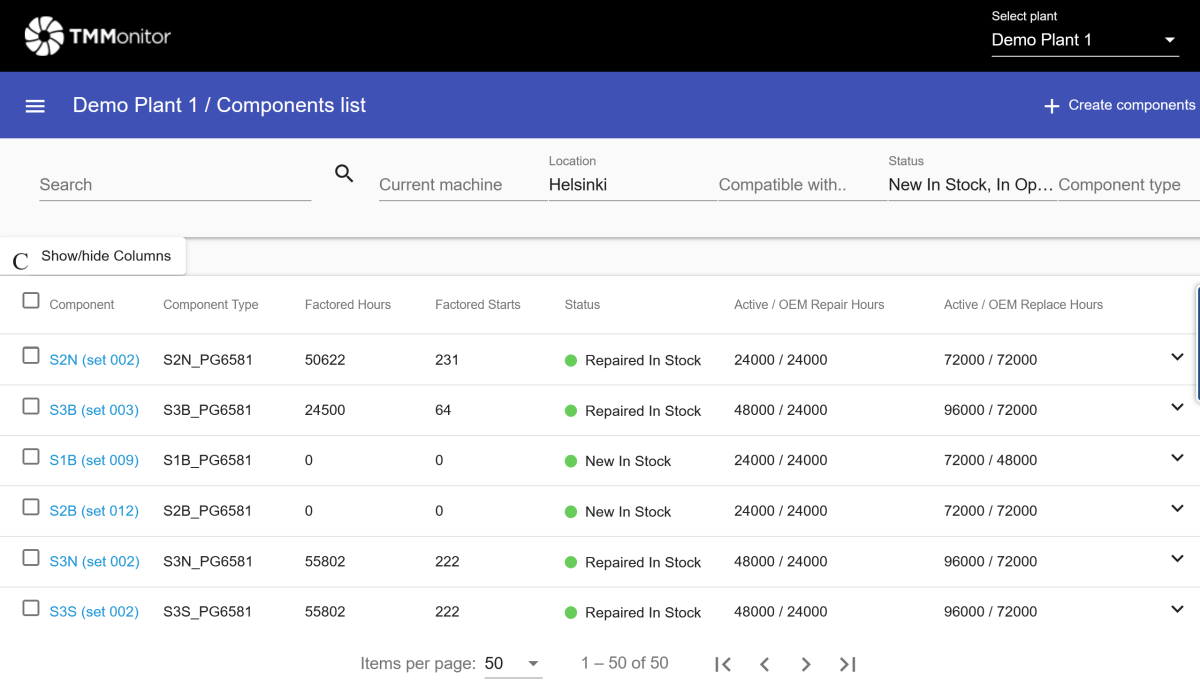This screenshot has width=1200, height=693.
Task: Sort by the Status column header
Action: (x=582, y=305)
